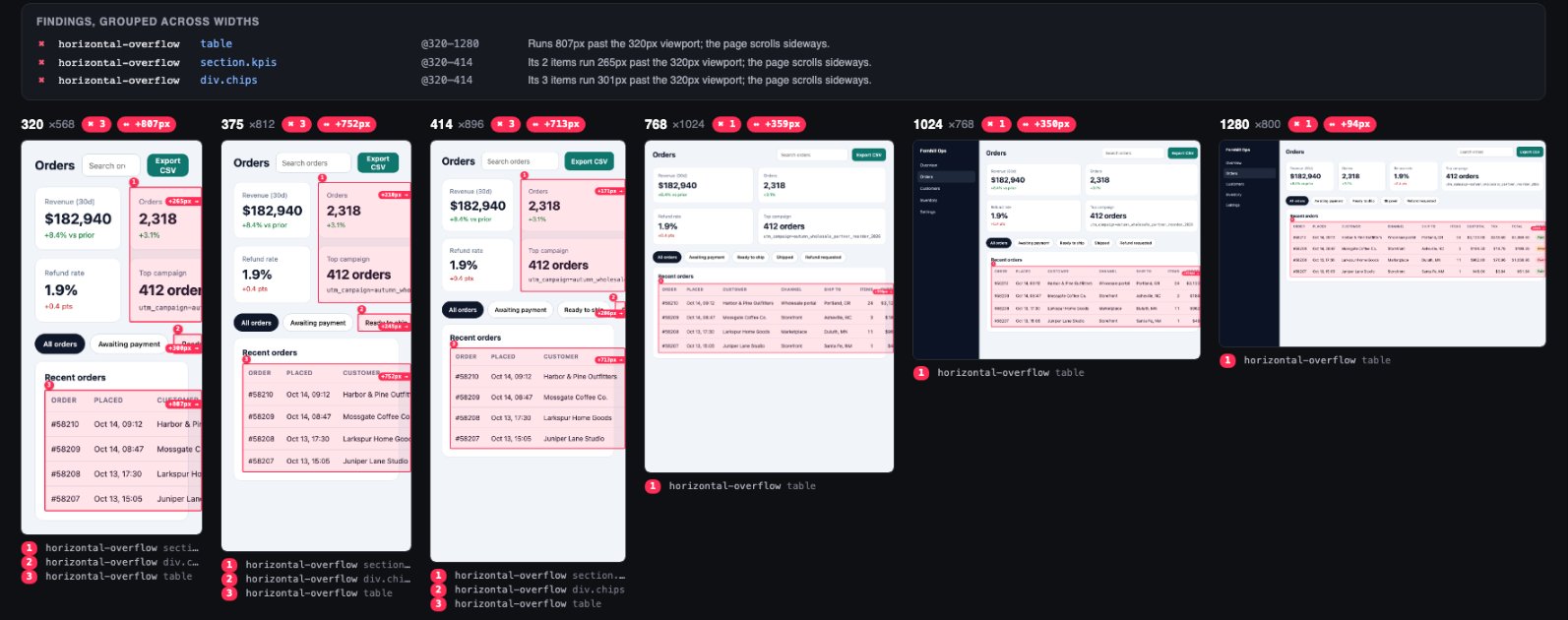
Task: Click 'horizontal-overflow table' legend under 1024 preview
Action: click(1011, 373)
